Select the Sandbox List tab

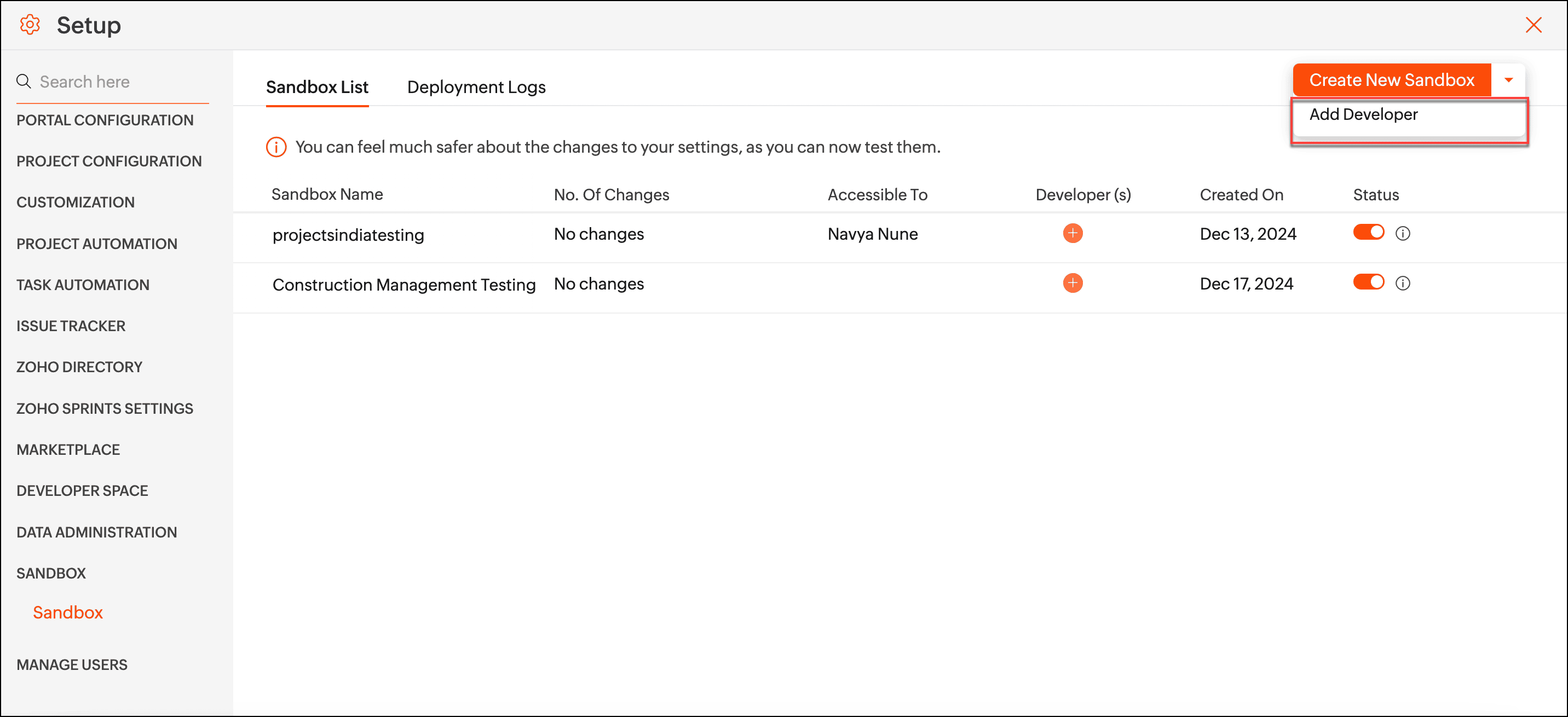(x=316, y=87)
